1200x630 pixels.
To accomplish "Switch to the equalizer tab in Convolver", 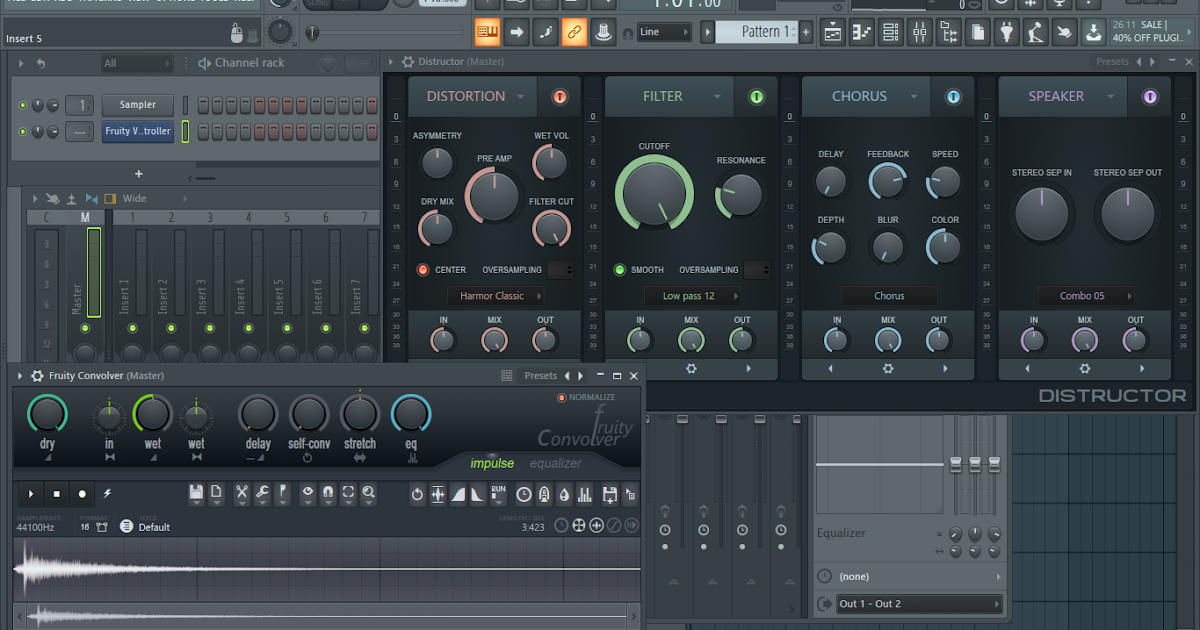I will tap(555, 463).
